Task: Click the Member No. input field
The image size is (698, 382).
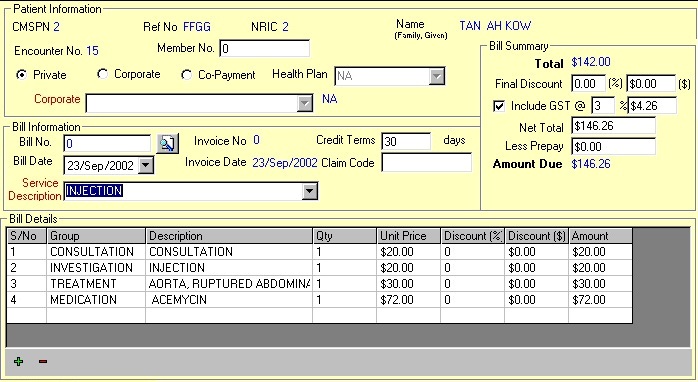Action: tap(265, 49)
